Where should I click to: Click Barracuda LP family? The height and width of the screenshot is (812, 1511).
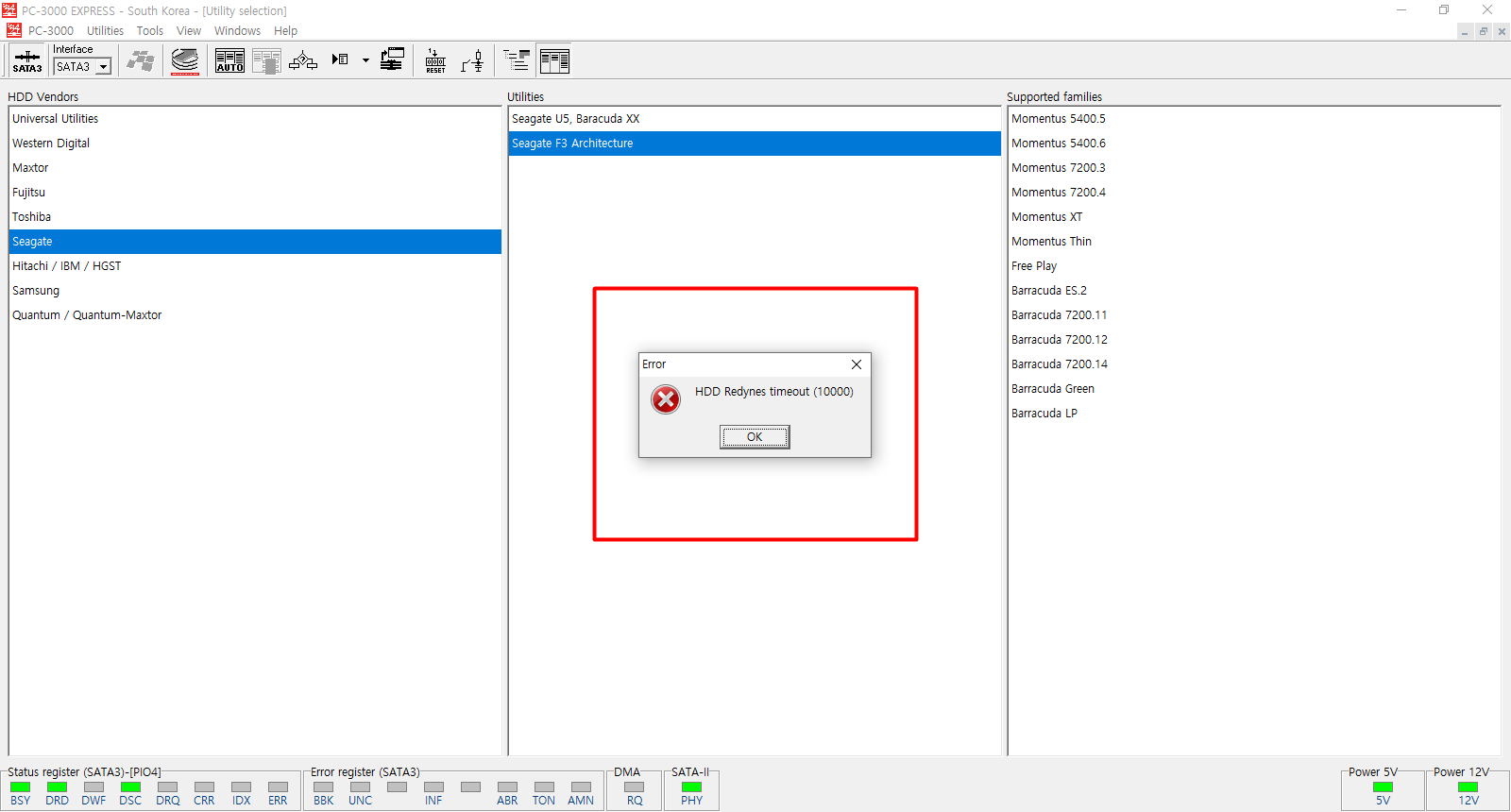tap(1253, 414)
